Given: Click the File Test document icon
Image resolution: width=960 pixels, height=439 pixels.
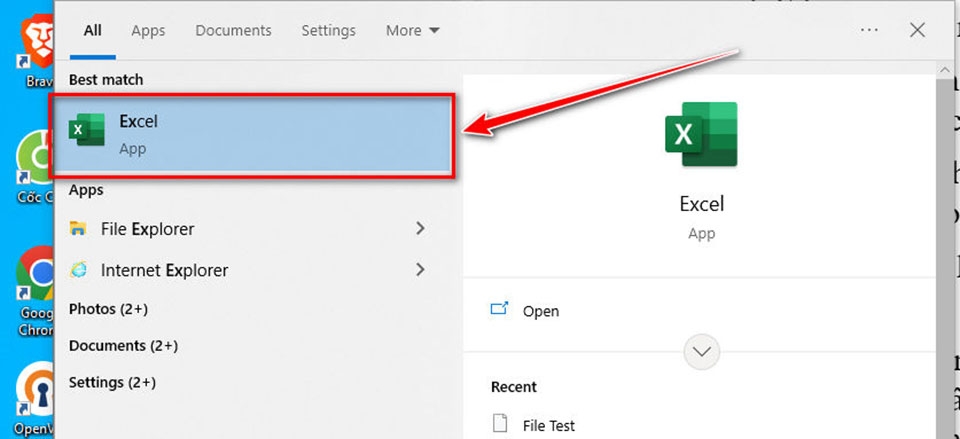Looking at the screenshot, I should [500, 424].
